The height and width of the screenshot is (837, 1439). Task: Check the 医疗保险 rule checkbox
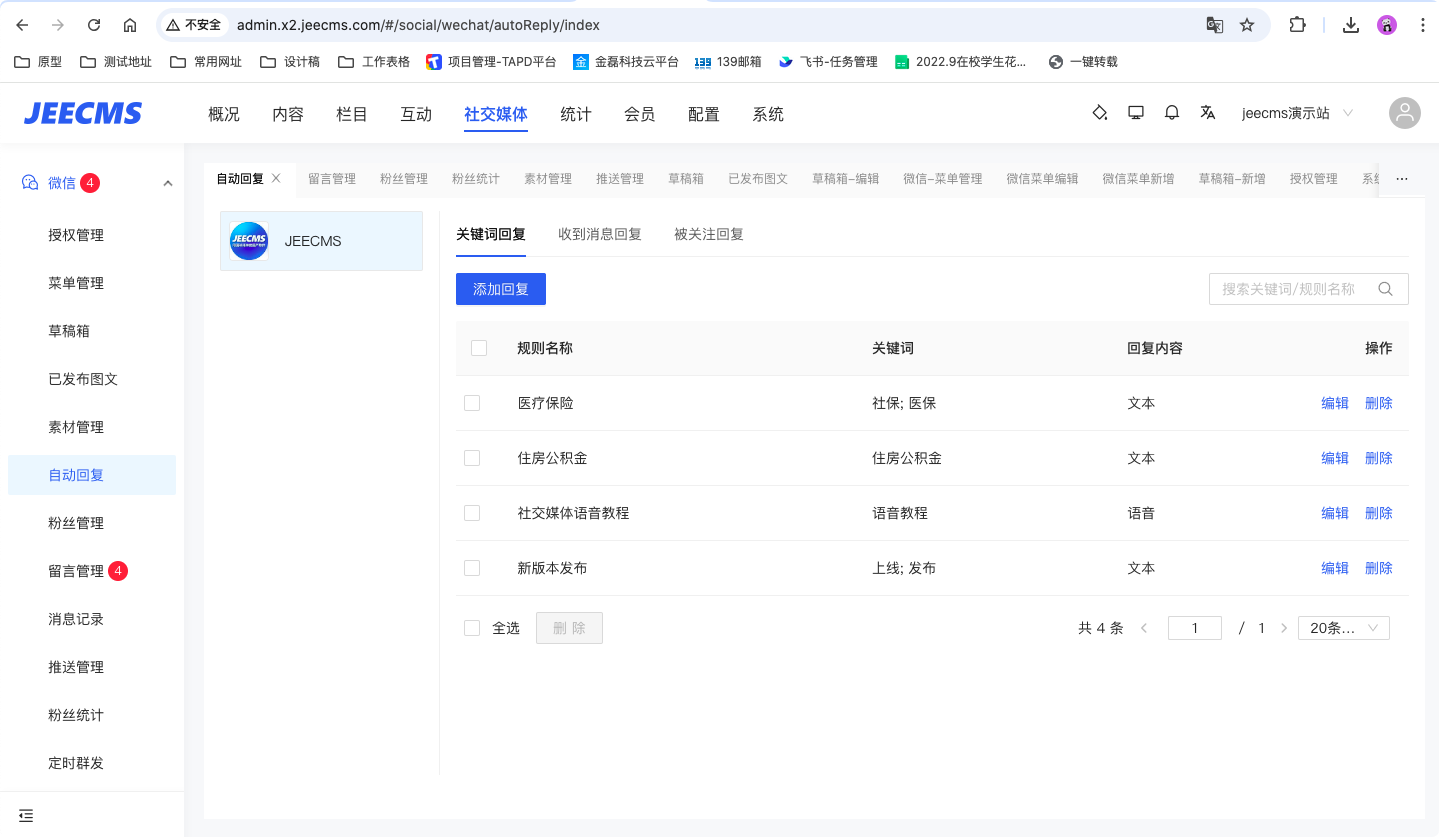(472, 403)
